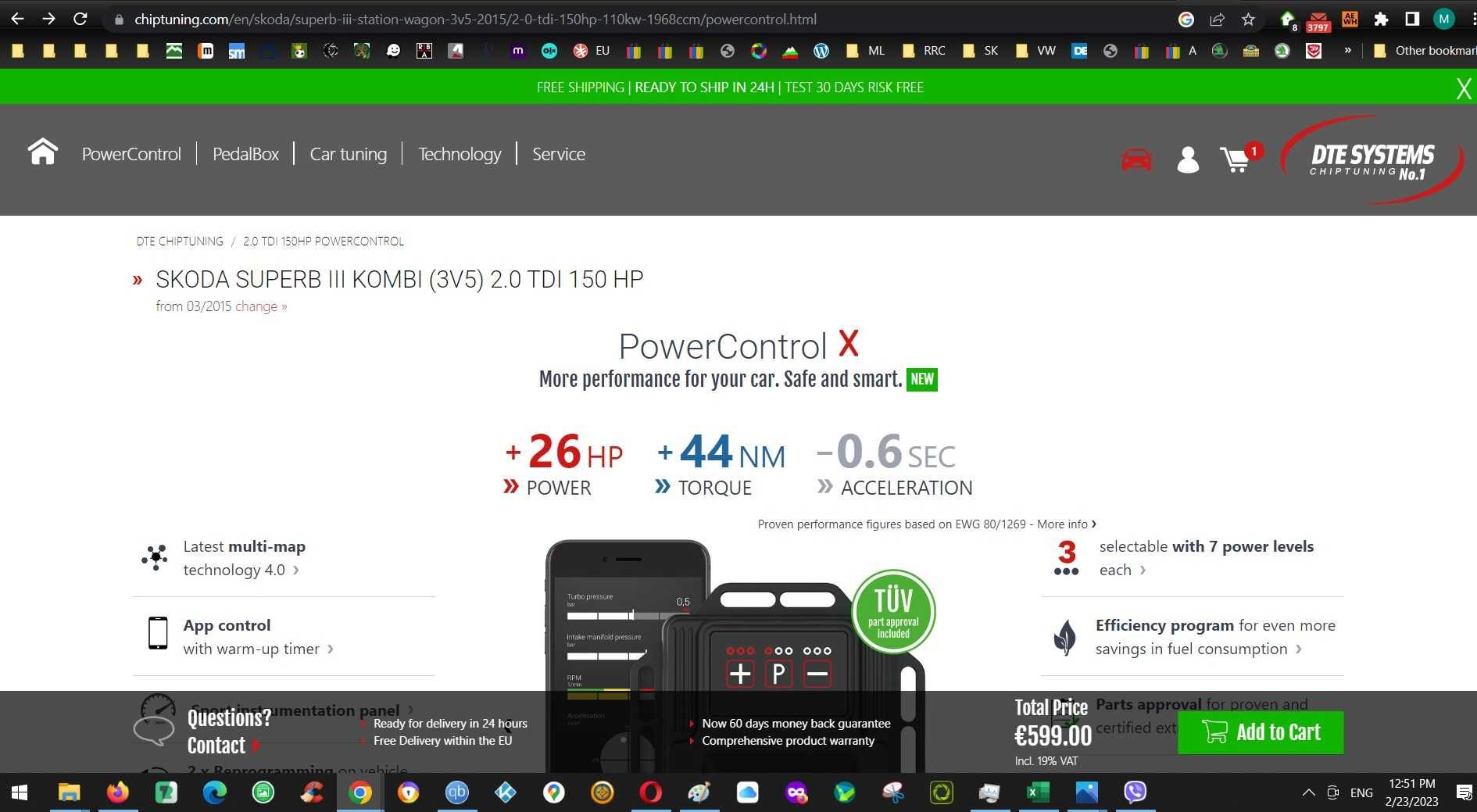Go to the site home icon

[x=43, y=152]
